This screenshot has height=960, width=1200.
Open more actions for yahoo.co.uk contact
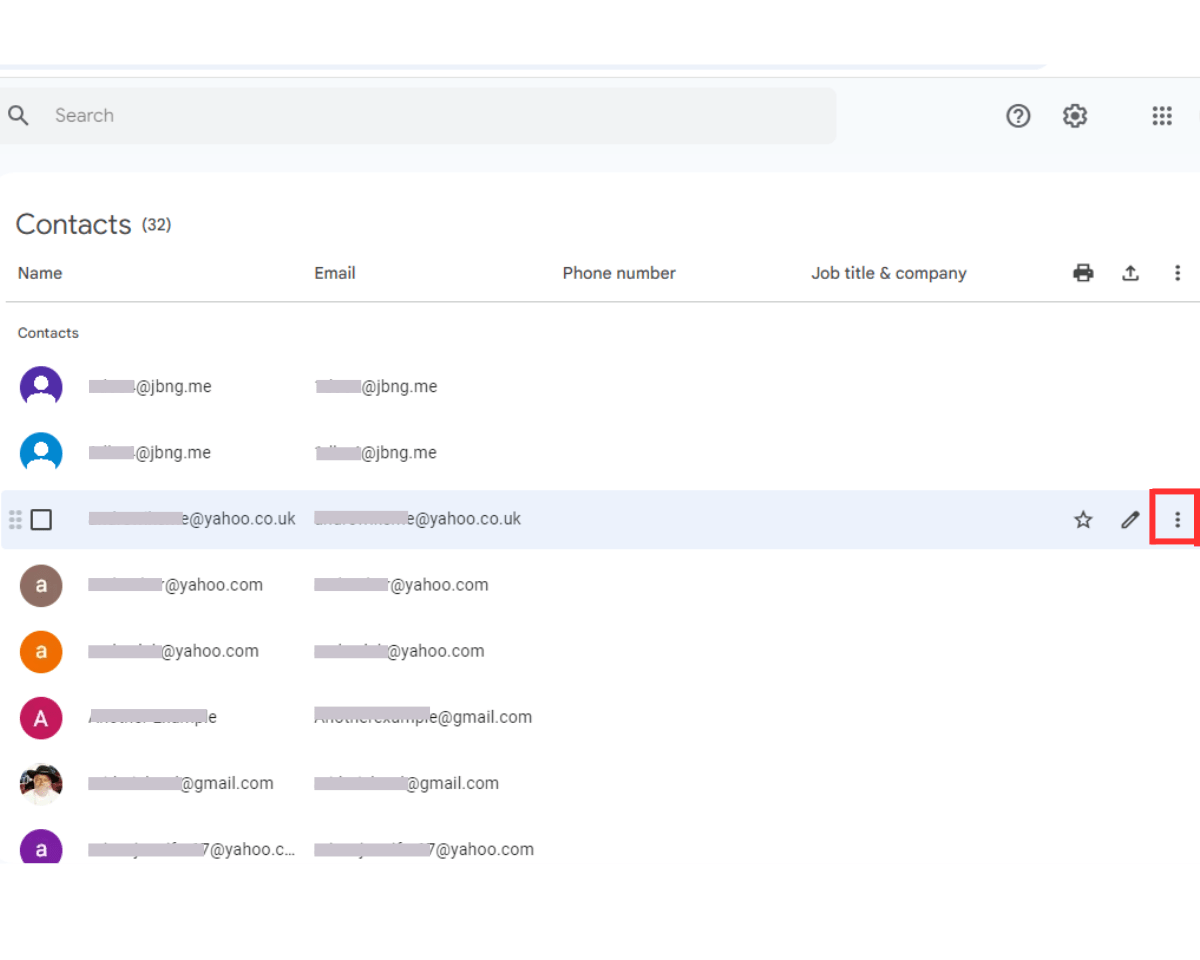point(1177,520)
